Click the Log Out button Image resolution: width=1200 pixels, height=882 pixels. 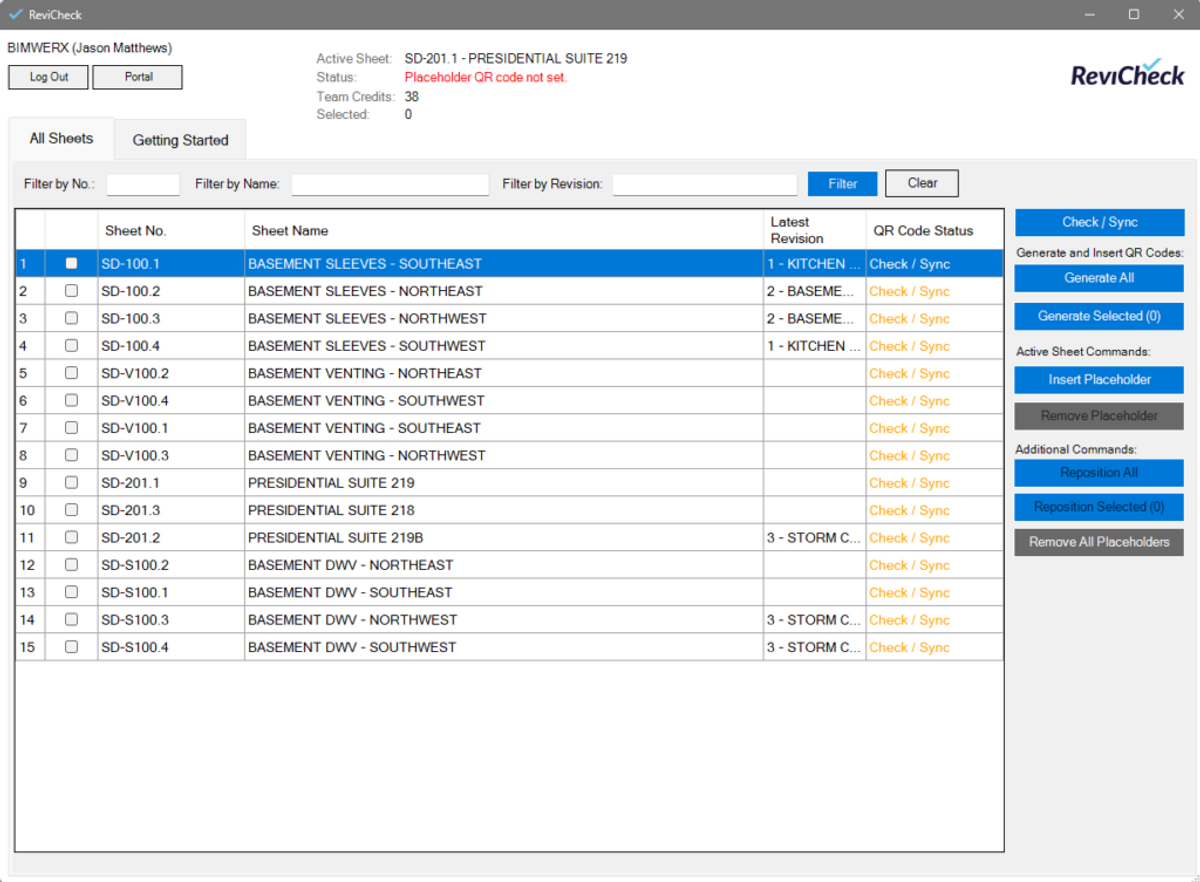47,77
